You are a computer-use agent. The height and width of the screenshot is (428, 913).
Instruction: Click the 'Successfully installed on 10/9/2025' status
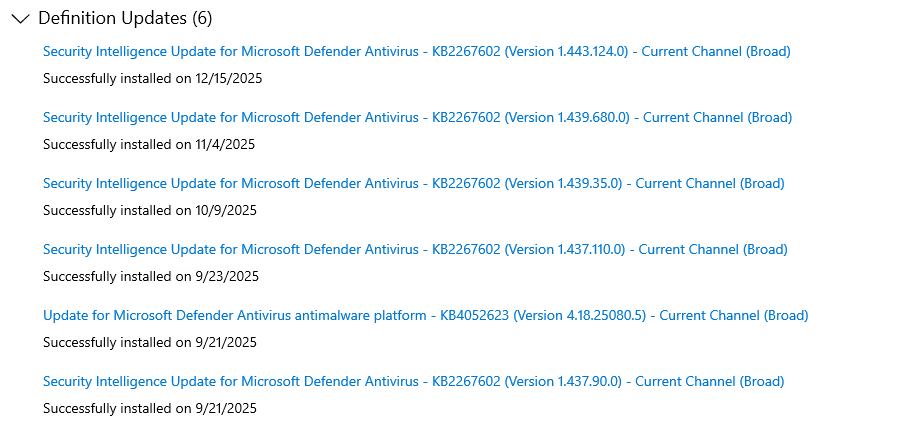pyautogui.click(x=150, y=210)
